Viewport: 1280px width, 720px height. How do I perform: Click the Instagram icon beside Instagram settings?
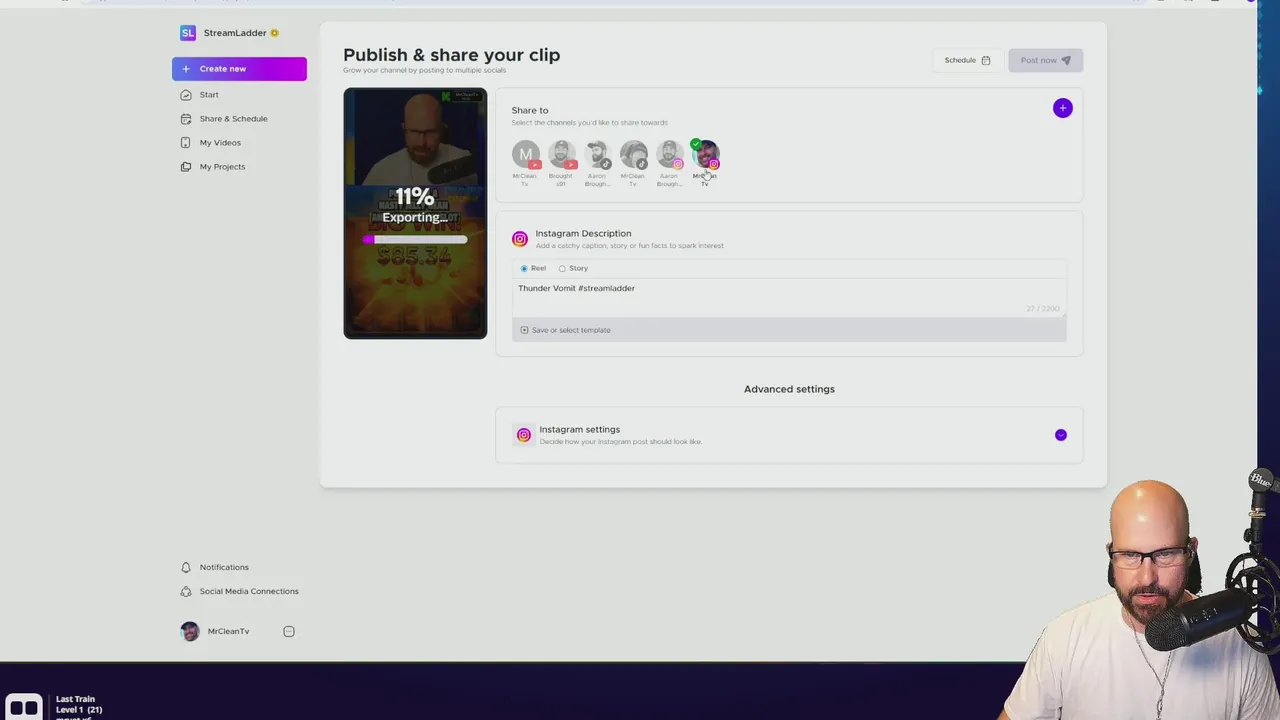click(x=524, y=435)
